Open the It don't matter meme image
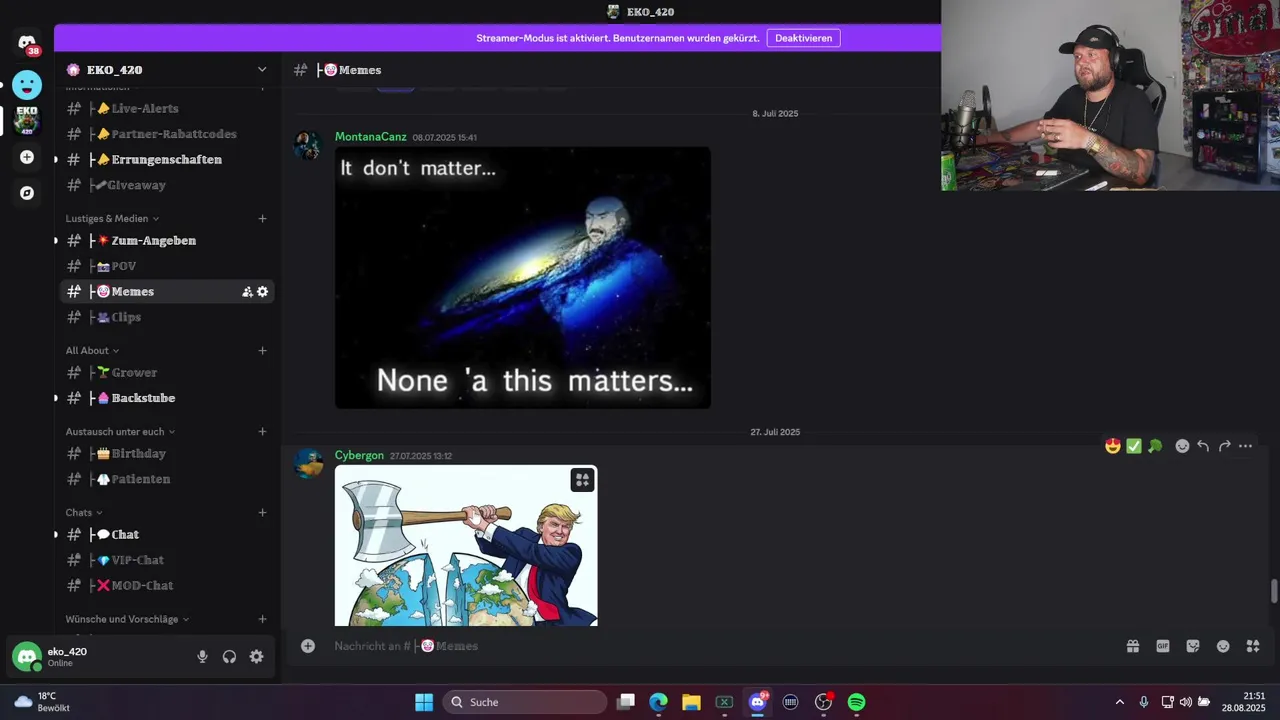 tap(523, 278)
